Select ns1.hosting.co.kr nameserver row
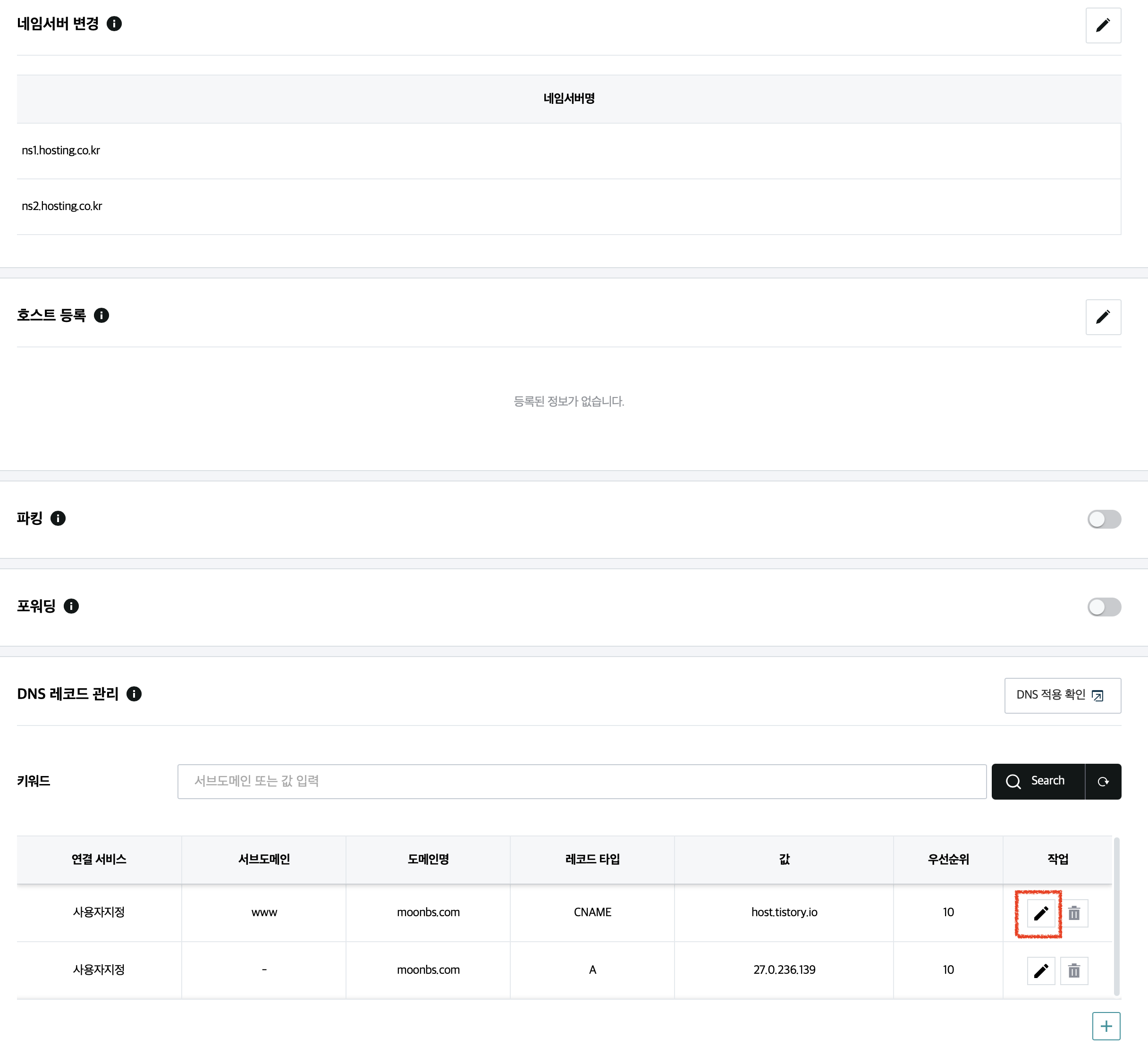Image resolution: width=1148 pixels, height=1063 pixels. [569, 151]
